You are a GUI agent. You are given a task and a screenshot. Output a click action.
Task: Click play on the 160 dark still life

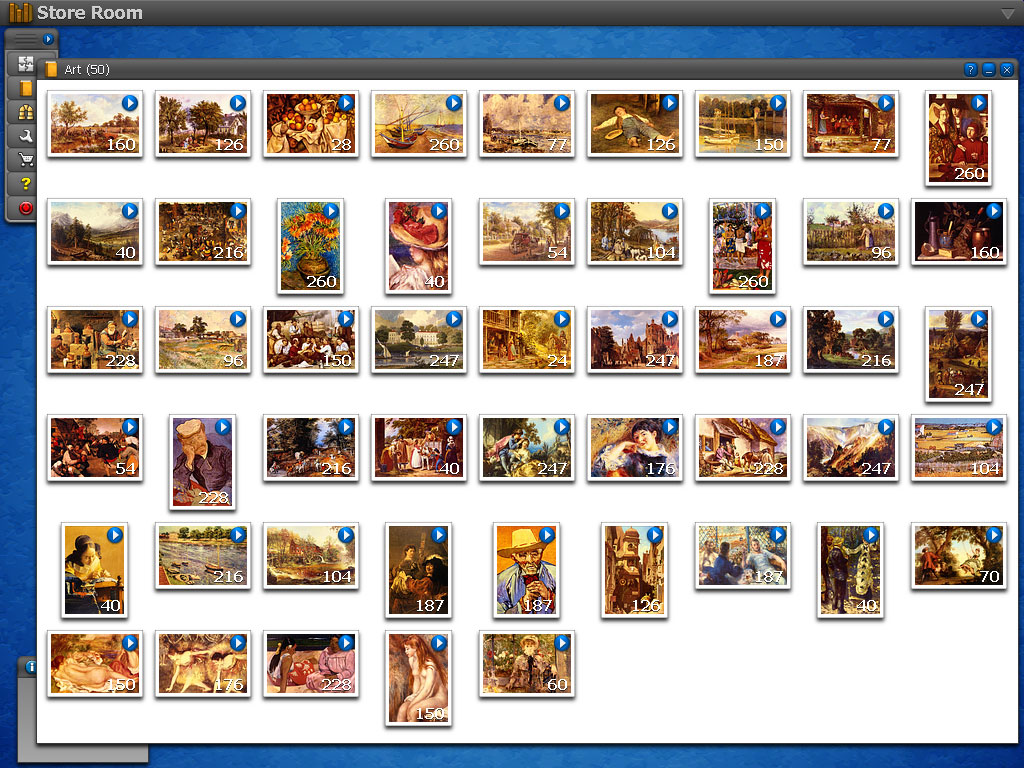click(993, 212)
